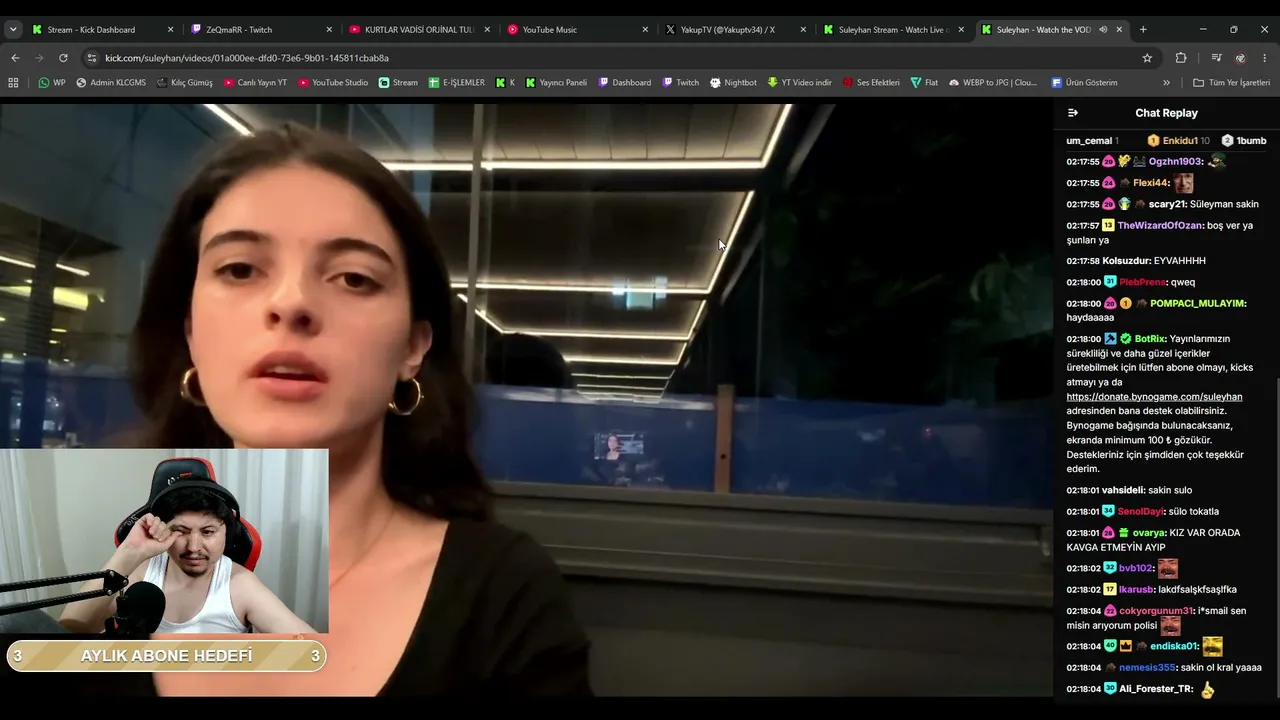Open the Tüm Yer İşaretleri folder
Viewport: 1280px width, 720px height.
click(x=1231, y=83)
